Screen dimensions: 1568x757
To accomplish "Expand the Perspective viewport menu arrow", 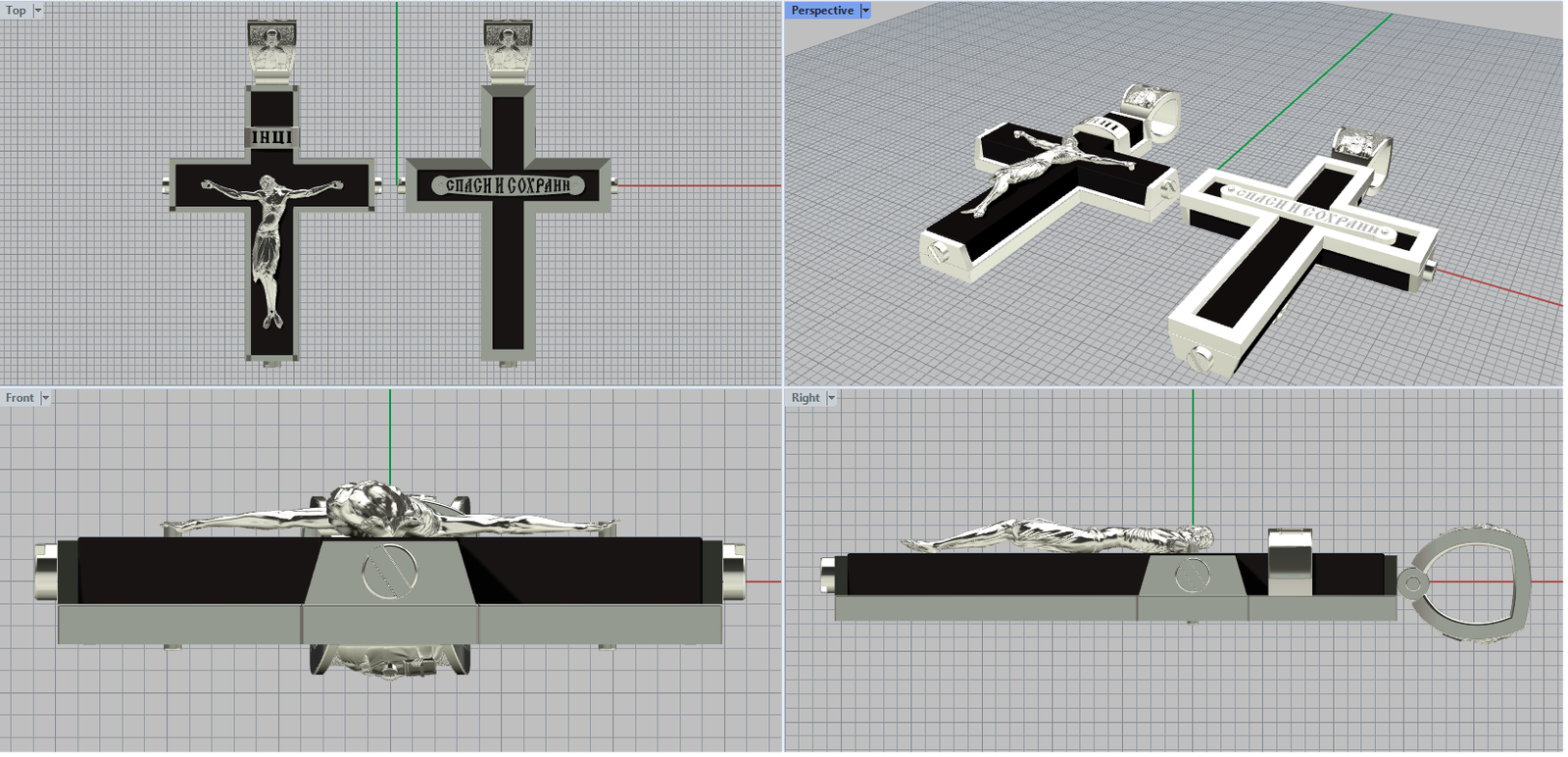I will (x=865, y=11).
